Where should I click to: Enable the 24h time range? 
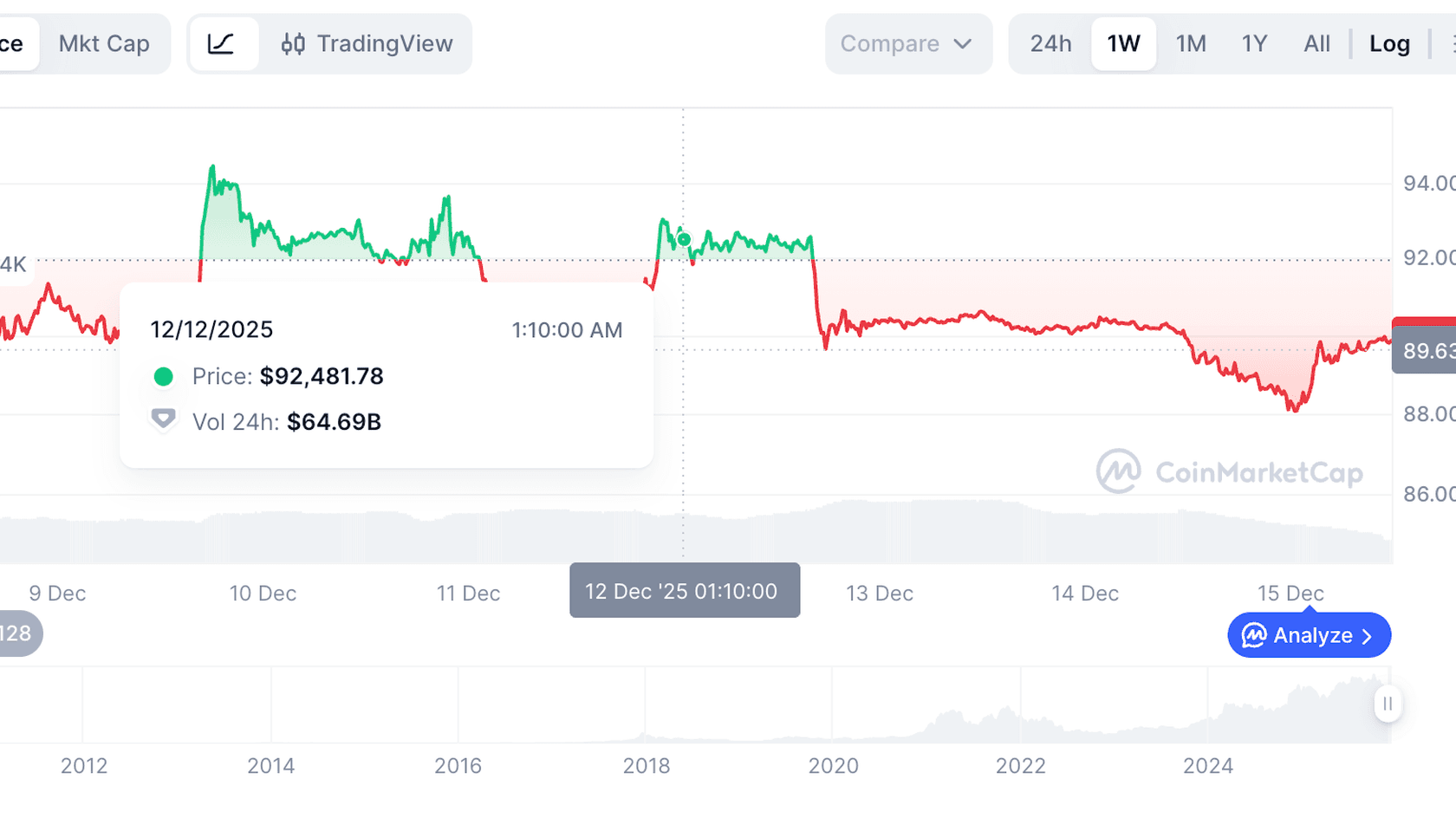1050,43
